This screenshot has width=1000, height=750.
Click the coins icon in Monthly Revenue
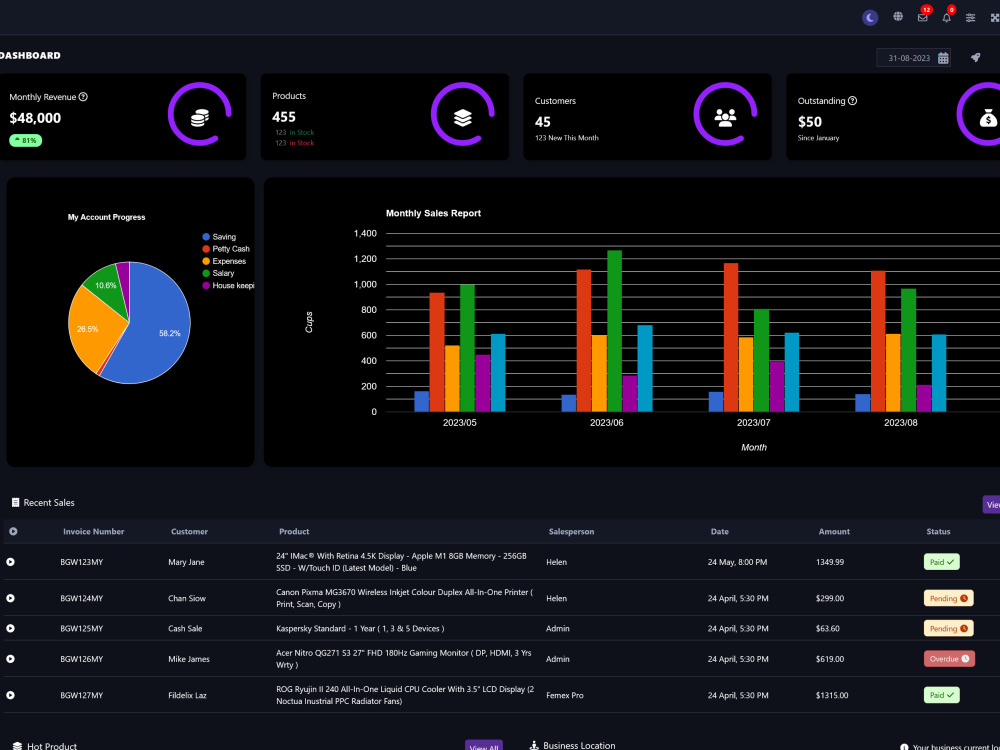tap(200, 118)
